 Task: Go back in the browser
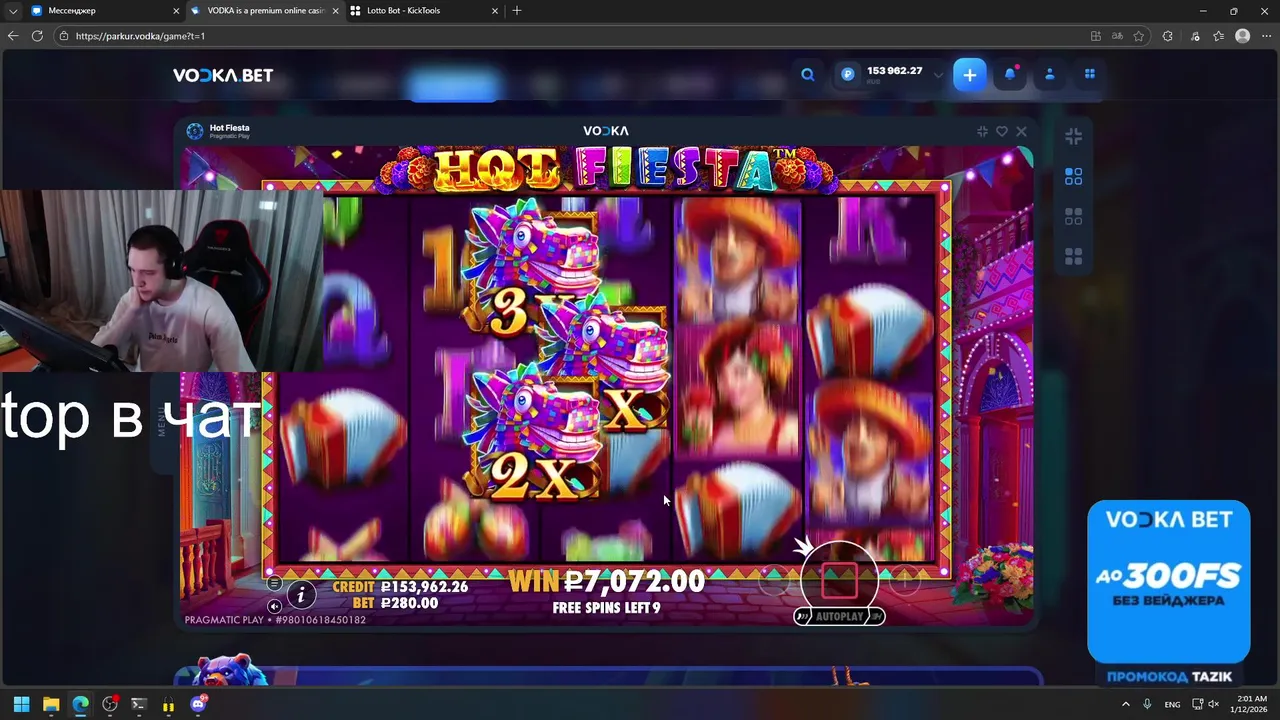pos(13,36)
